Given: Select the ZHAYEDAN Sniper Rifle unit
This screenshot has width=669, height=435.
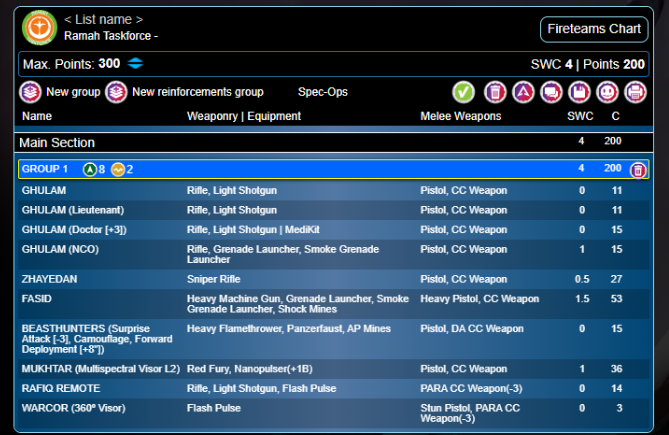Looking at the screenshot, I should [x=300, y=279].
